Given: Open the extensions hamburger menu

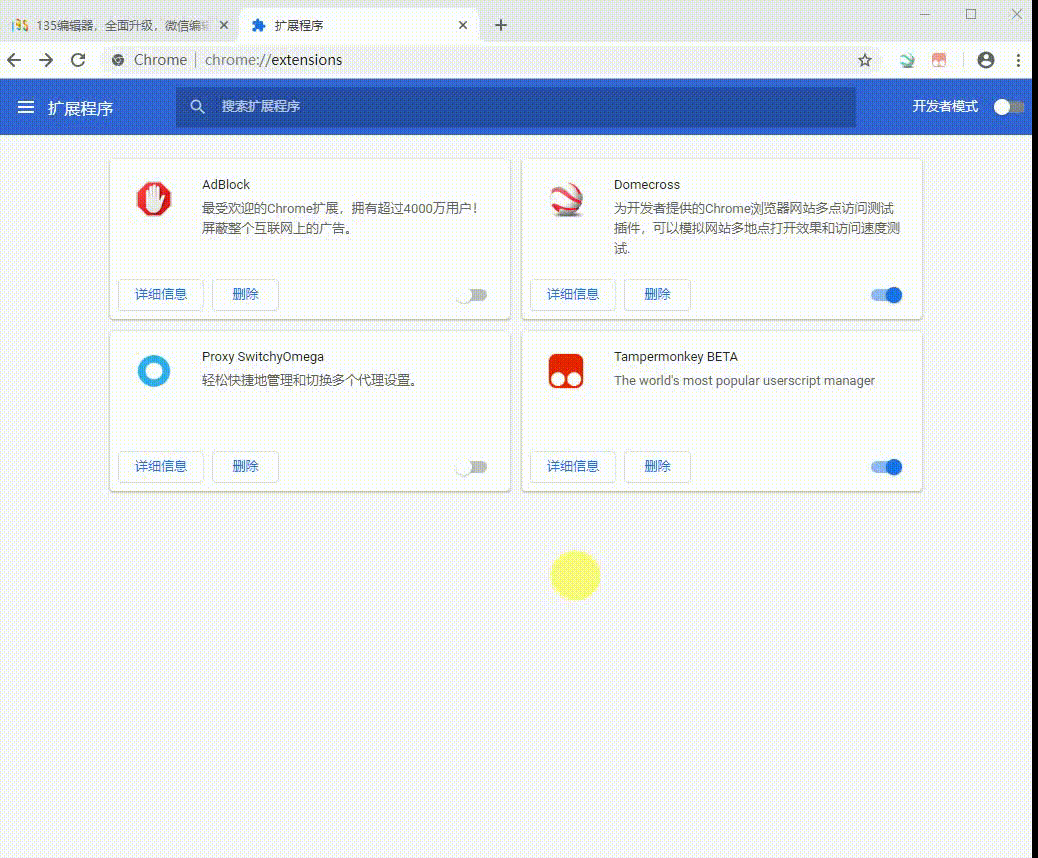Looking at the screenshot, I should pos(26,107).
